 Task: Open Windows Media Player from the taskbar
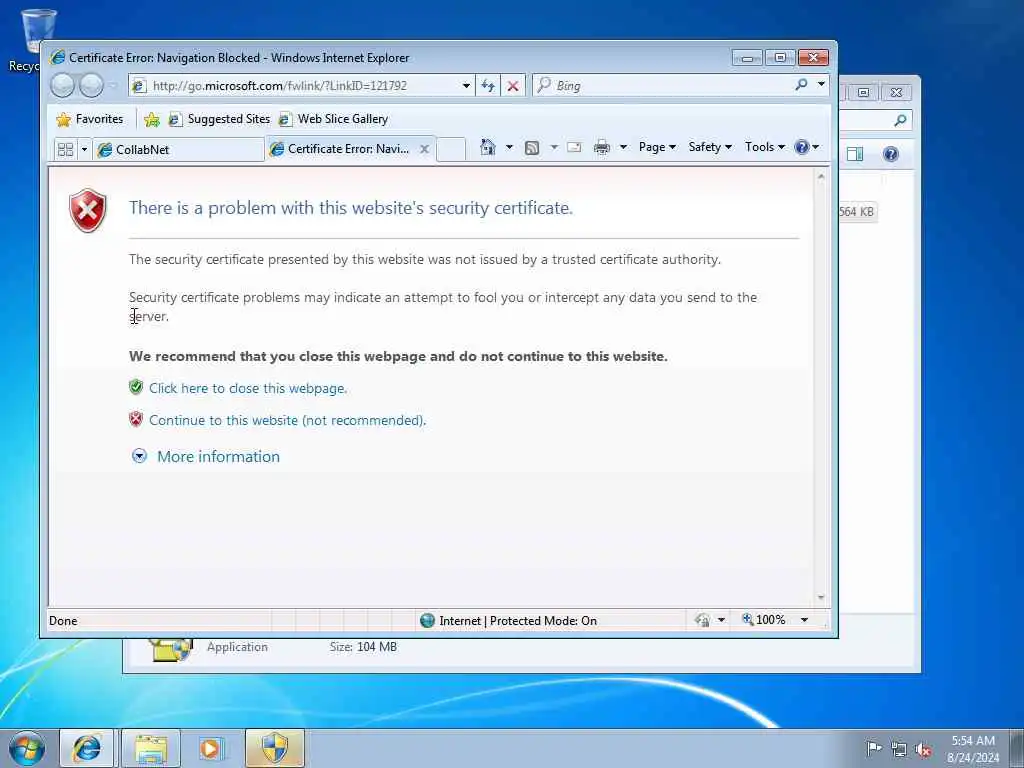[x=211, y=748]
